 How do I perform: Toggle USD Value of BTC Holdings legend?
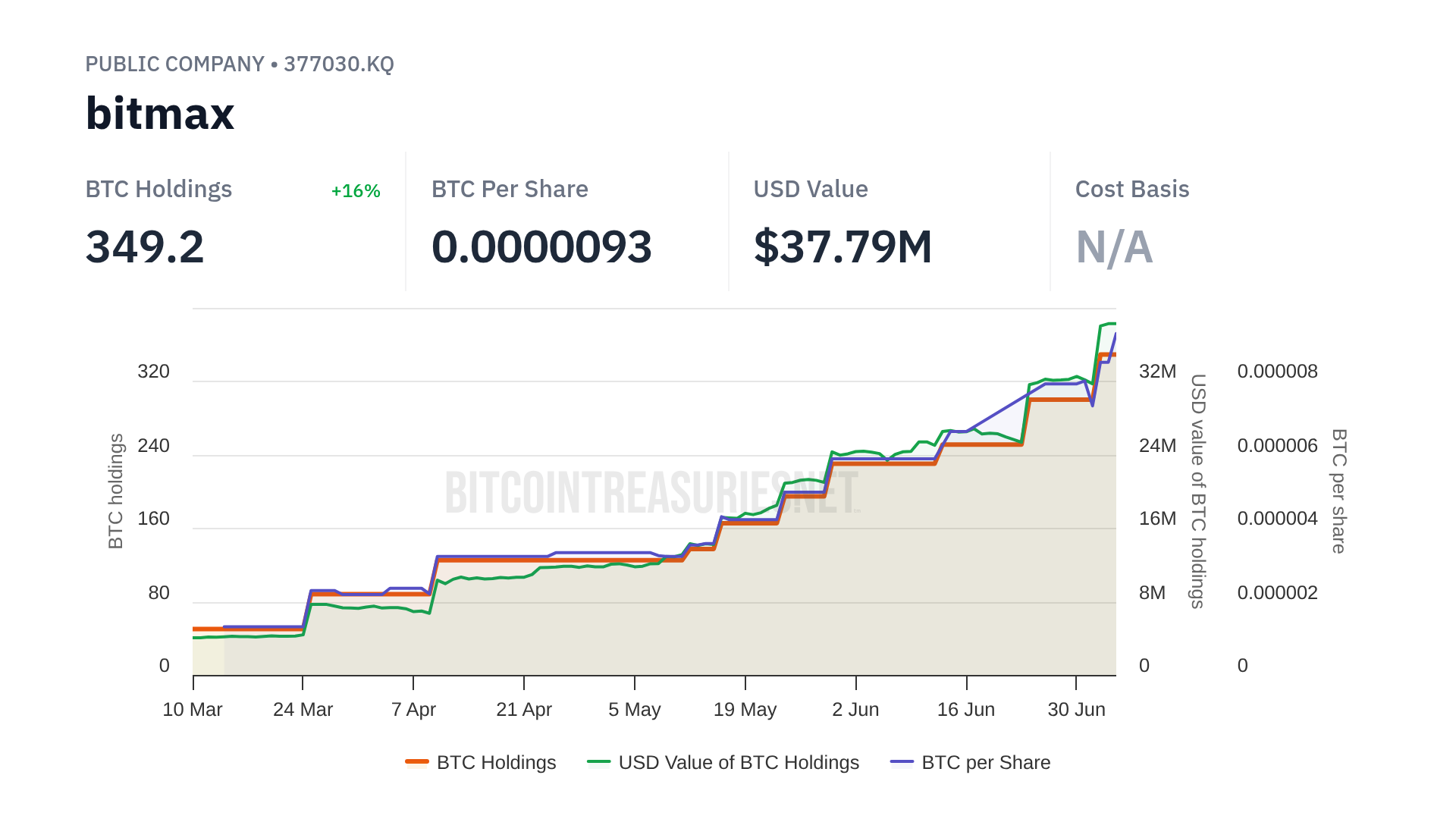pos(738,762)
